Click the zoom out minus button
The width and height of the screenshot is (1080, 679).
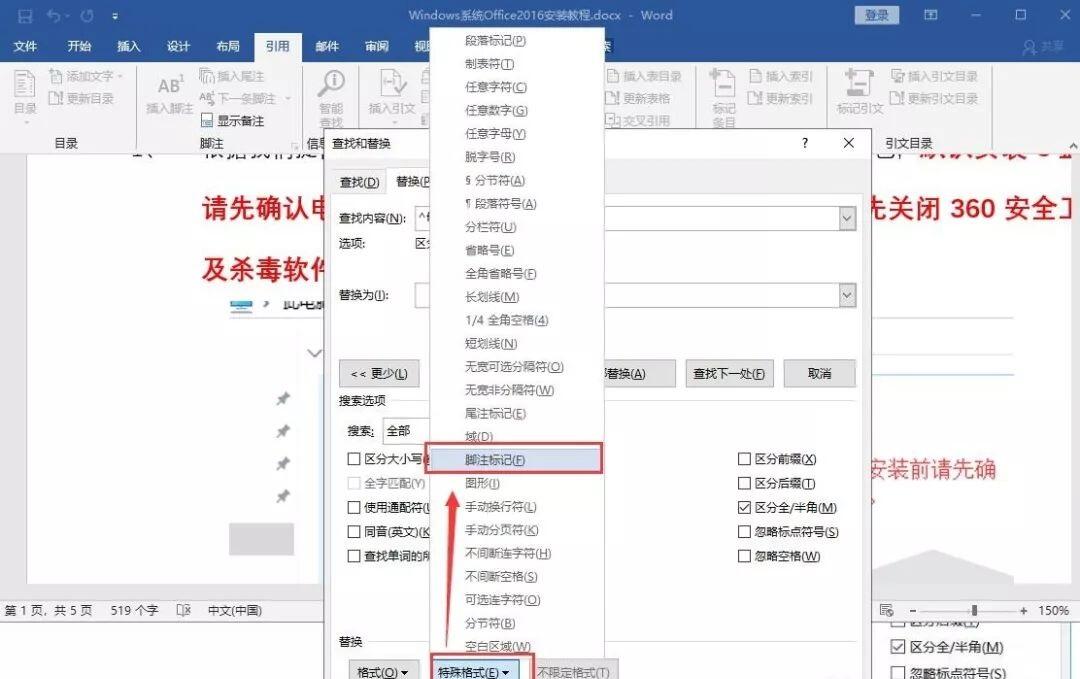[913, 610]
